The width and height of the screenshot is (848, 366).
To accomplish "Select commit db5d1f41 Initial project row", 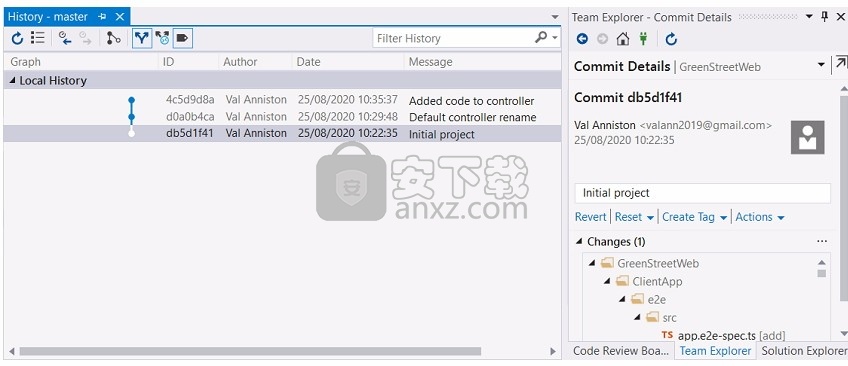I will [282, 134].
